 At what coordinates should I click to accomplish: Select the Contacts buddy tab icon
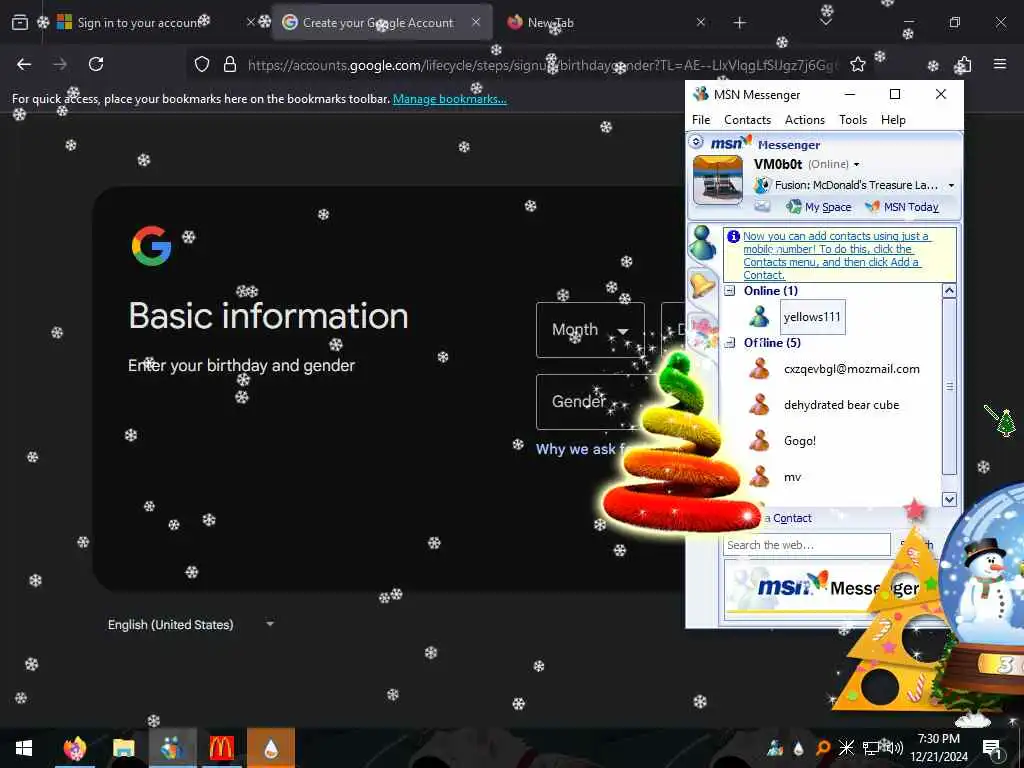click(702, 242)
